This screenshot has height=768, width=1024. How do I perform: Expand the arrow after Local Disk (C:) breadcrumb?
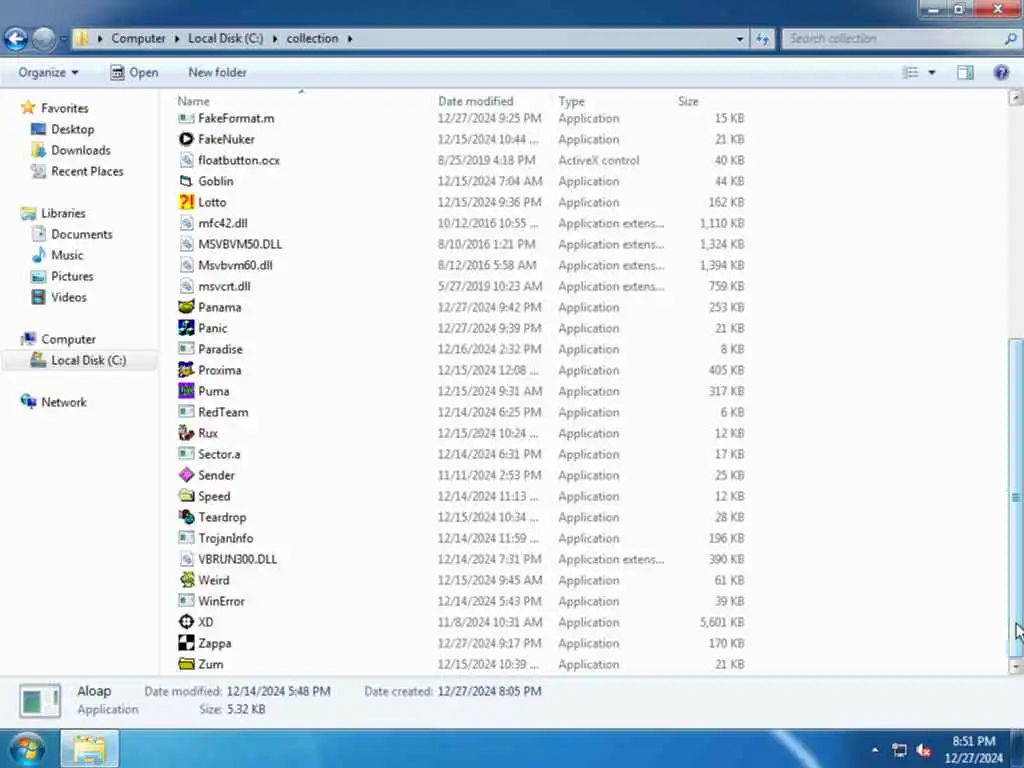(x=275, y=39)
